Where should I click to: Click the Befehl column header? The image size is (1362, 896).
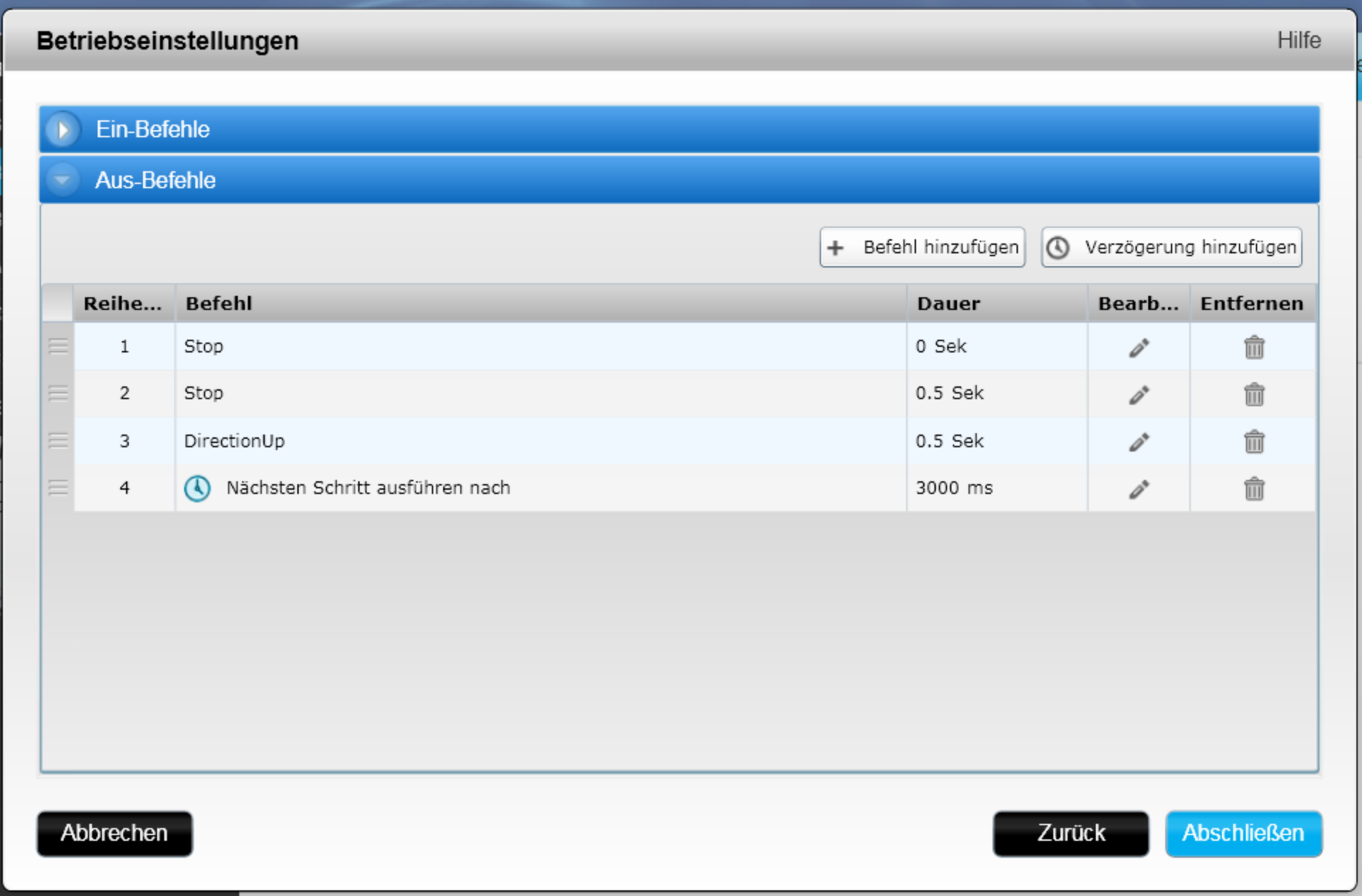pos(541,304)
